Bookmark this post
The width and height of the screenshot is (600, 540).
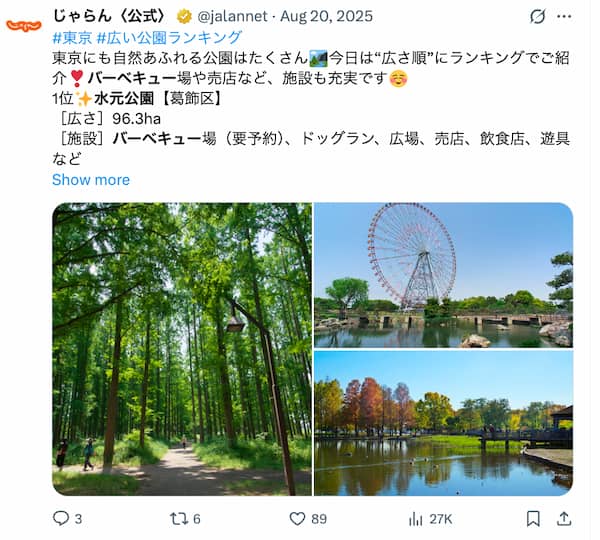coord(533,519)
